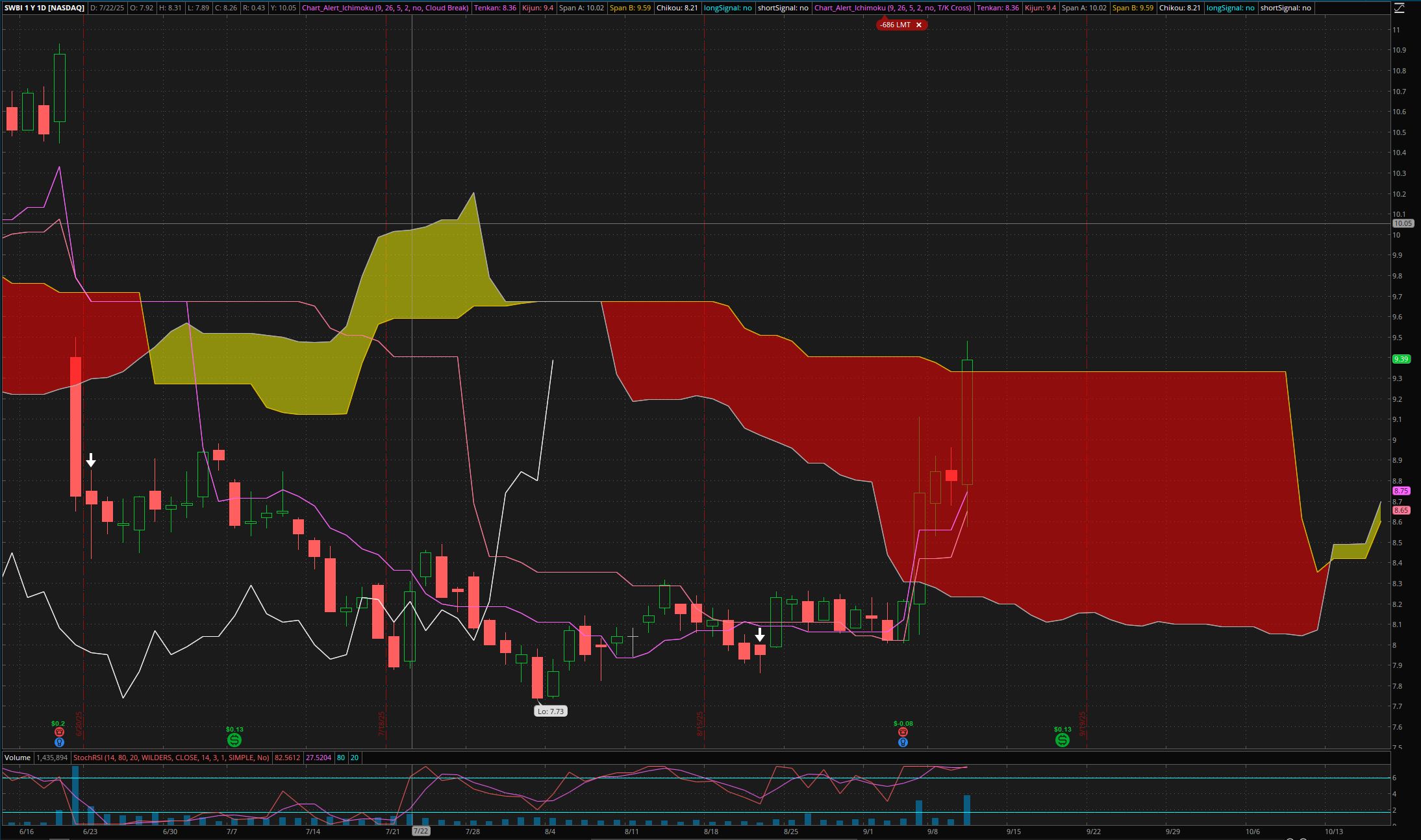Screen dimensions: 1421x840
Task: Click the first $0.13 dividend icon near 7/7
Action: click(234, 740)
